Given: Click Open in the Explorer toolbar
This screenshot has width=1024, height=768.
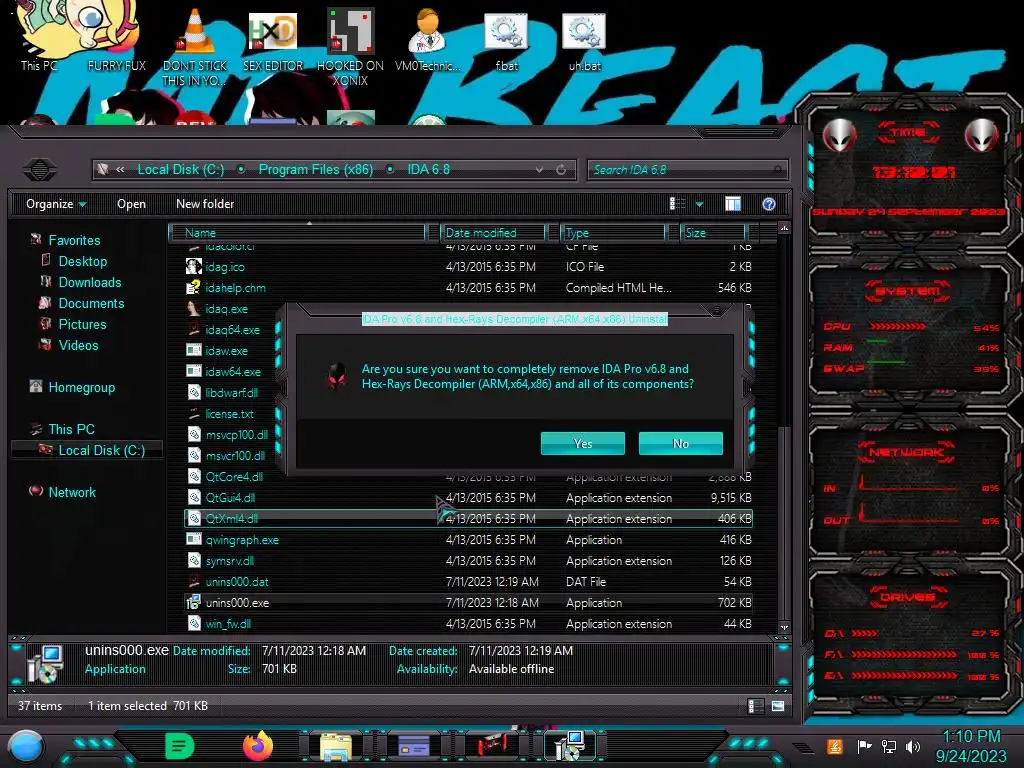Looking at the screenshot, I should (x=131, y=204).
